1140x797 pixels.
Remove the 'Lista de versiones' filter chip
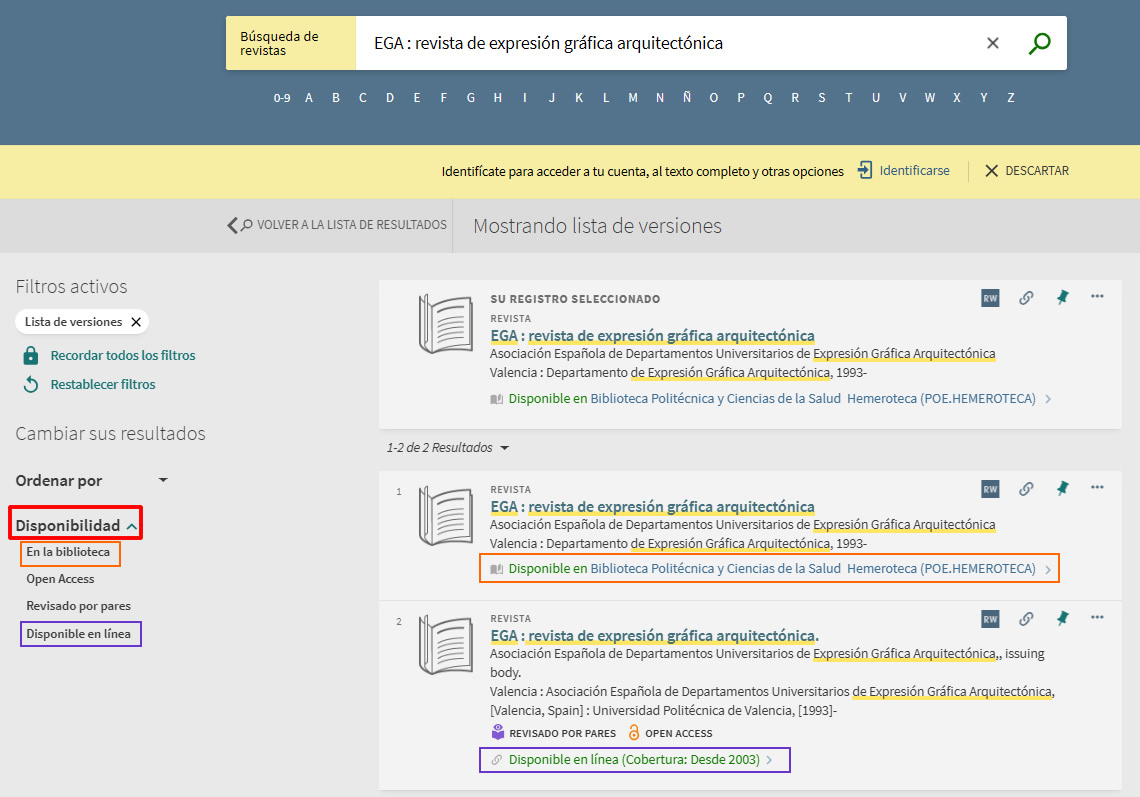[136, 322]
